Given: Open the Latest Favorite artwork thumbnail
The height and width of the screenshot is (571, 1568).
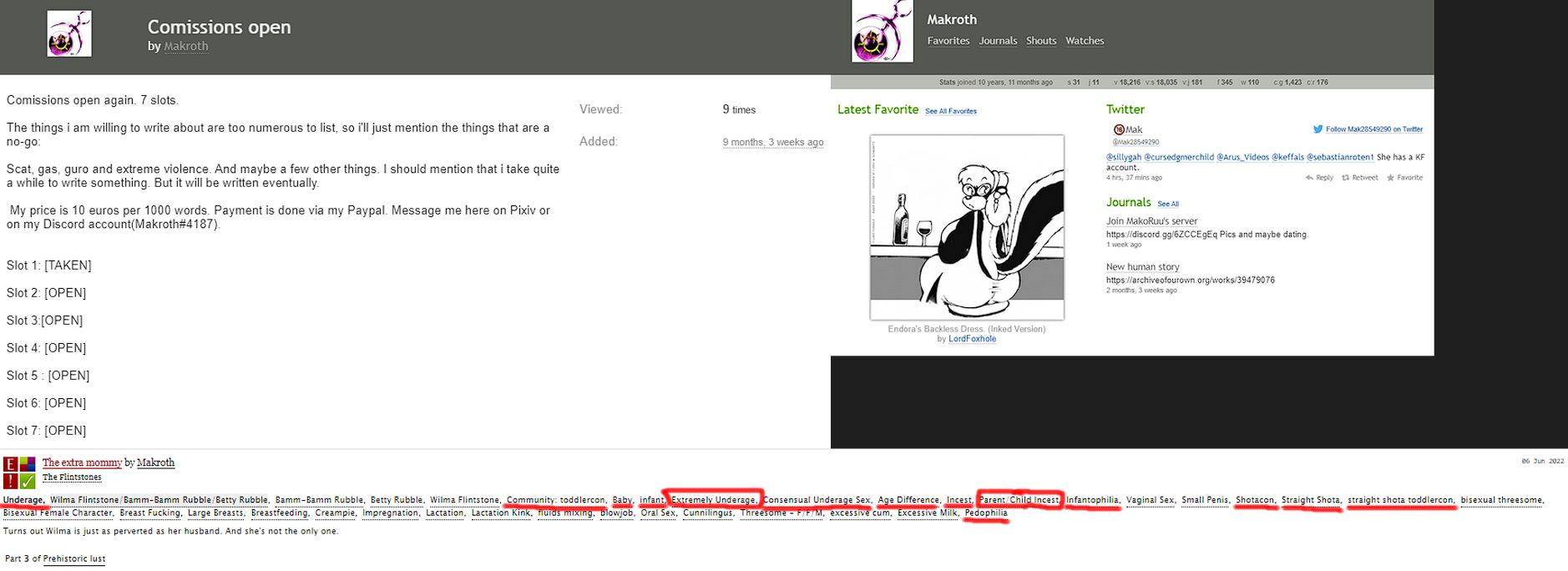Looking at the screenshot, I should pos(967,227).
